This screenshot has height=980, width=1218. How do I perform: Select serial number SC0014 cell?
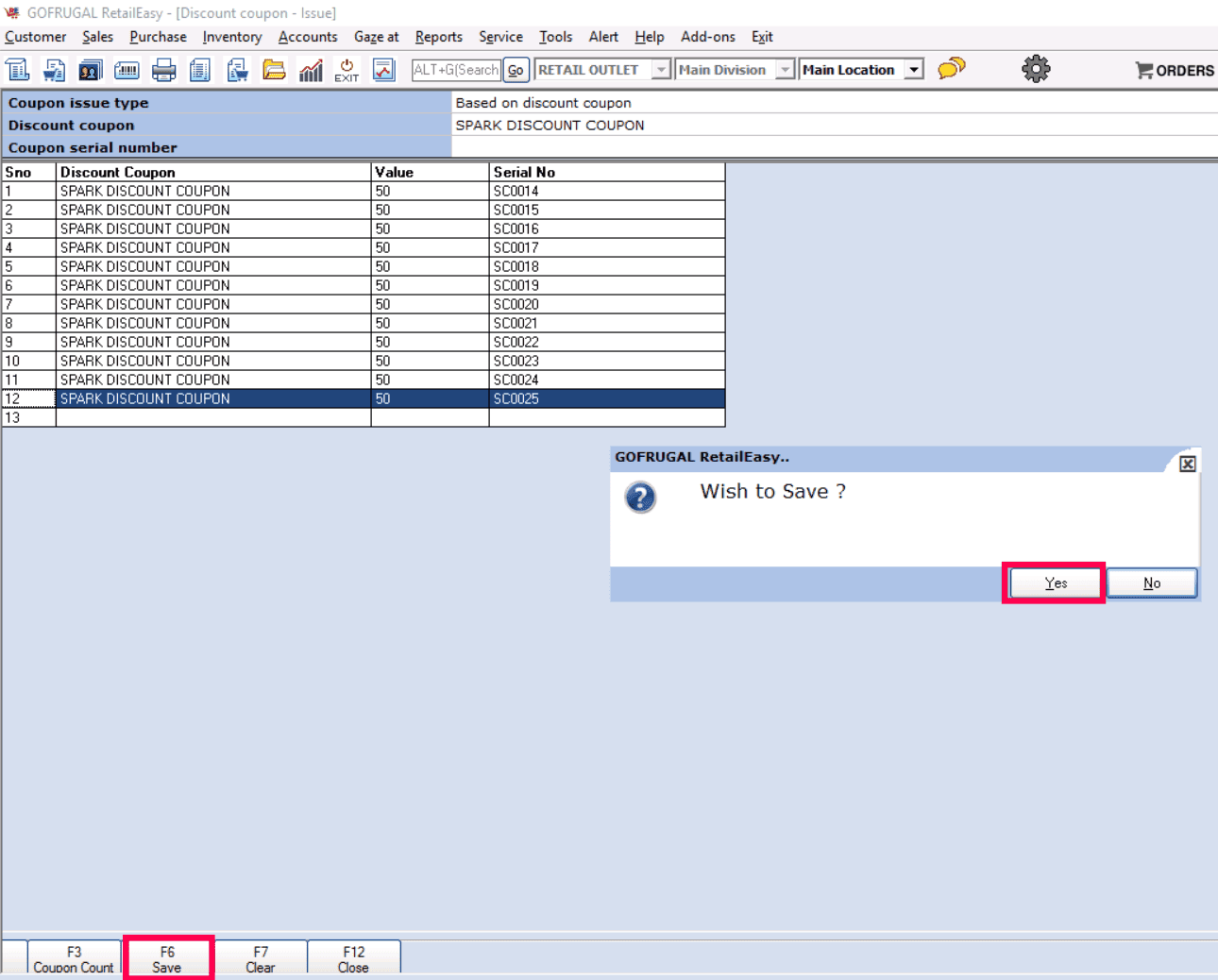[x=607, y=191]
